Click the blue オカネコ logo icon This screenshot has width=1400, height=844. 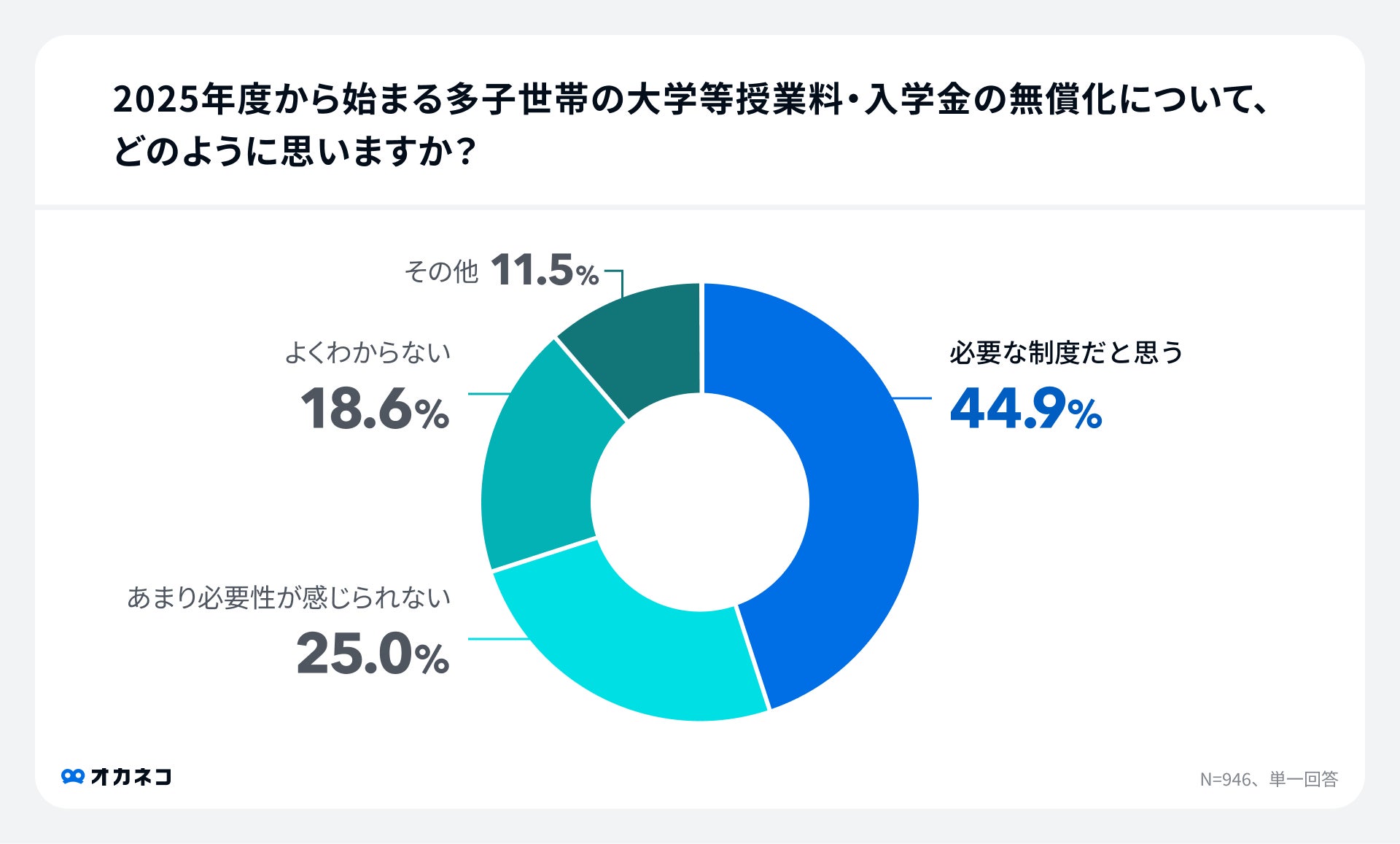pos(73,777)
